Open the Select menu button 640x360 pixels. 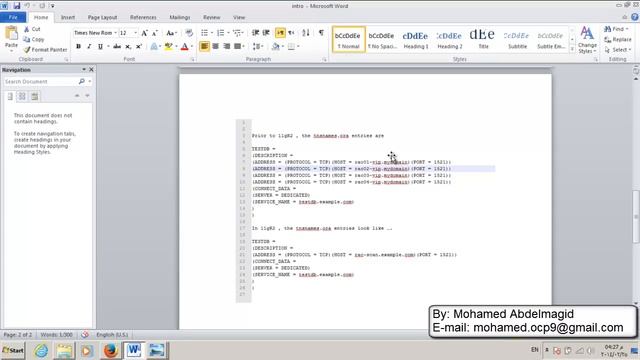tap(618, 49)
